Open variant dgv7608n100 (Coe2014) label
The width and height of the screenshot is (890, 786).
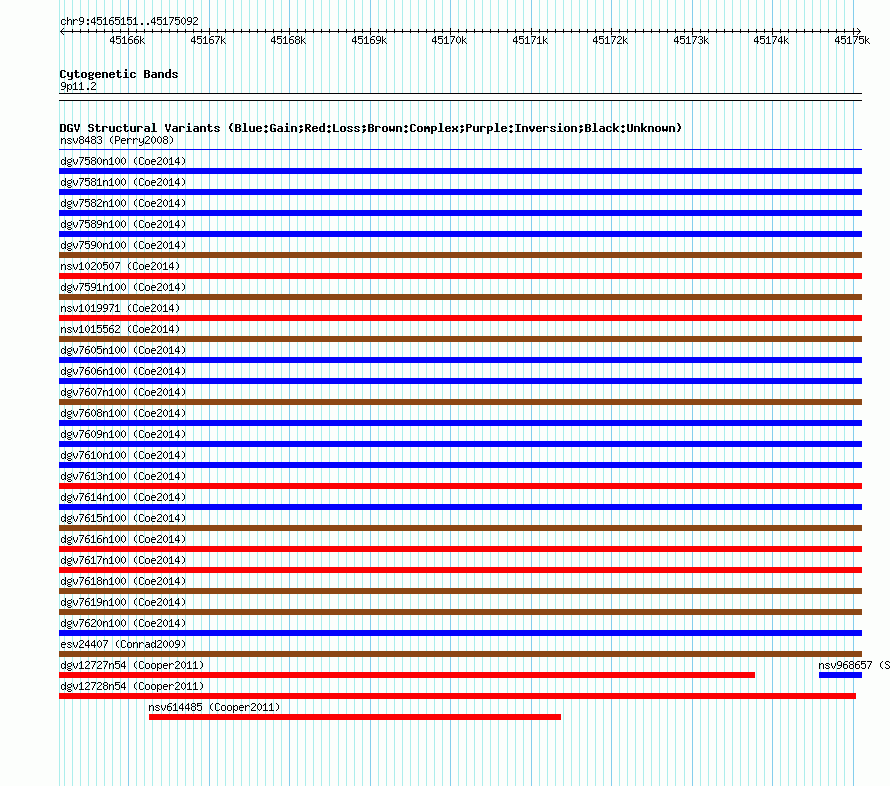(x=123, y=413)
